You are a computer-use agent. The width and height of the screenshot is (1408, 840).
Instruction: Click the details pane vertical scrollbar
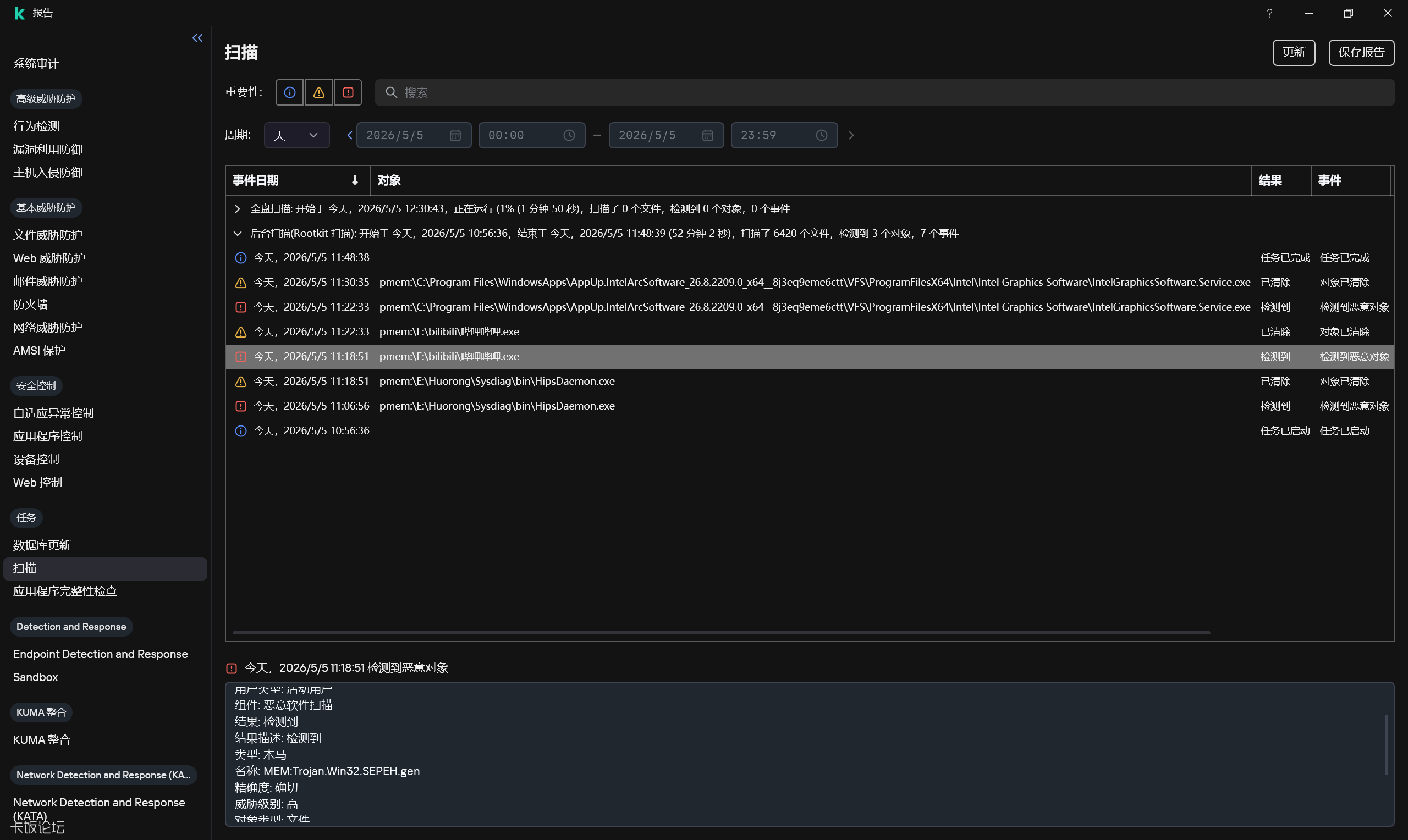1386,745
